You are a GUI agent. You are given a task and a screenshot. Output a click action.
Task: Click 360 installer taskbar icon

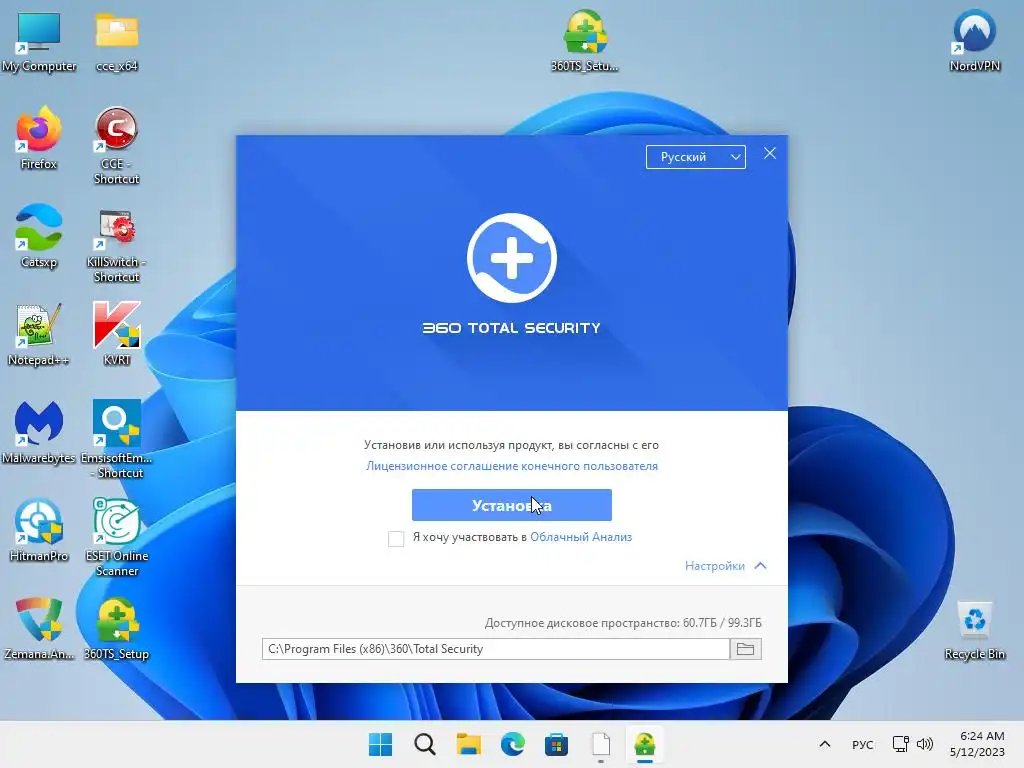pyautogui.click(x=645, y=744)
